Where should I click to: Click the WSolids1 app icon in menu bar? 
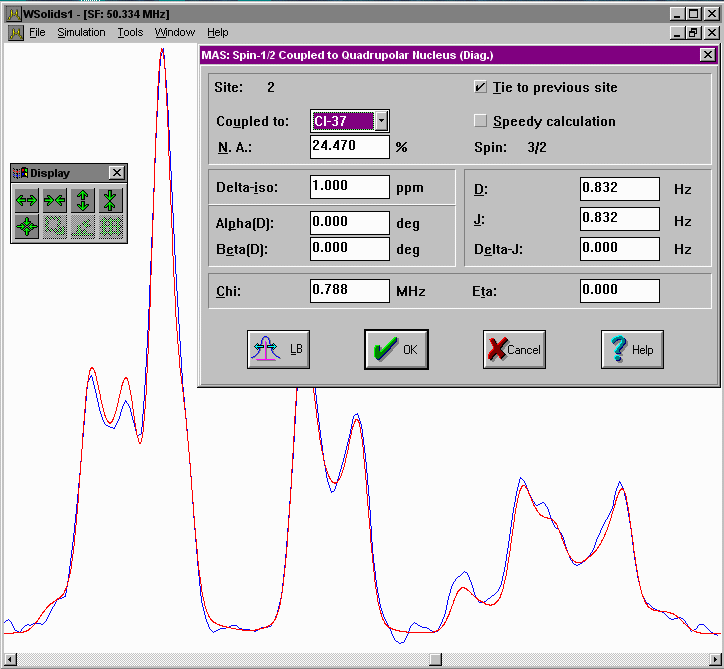(x=15, y=32)
